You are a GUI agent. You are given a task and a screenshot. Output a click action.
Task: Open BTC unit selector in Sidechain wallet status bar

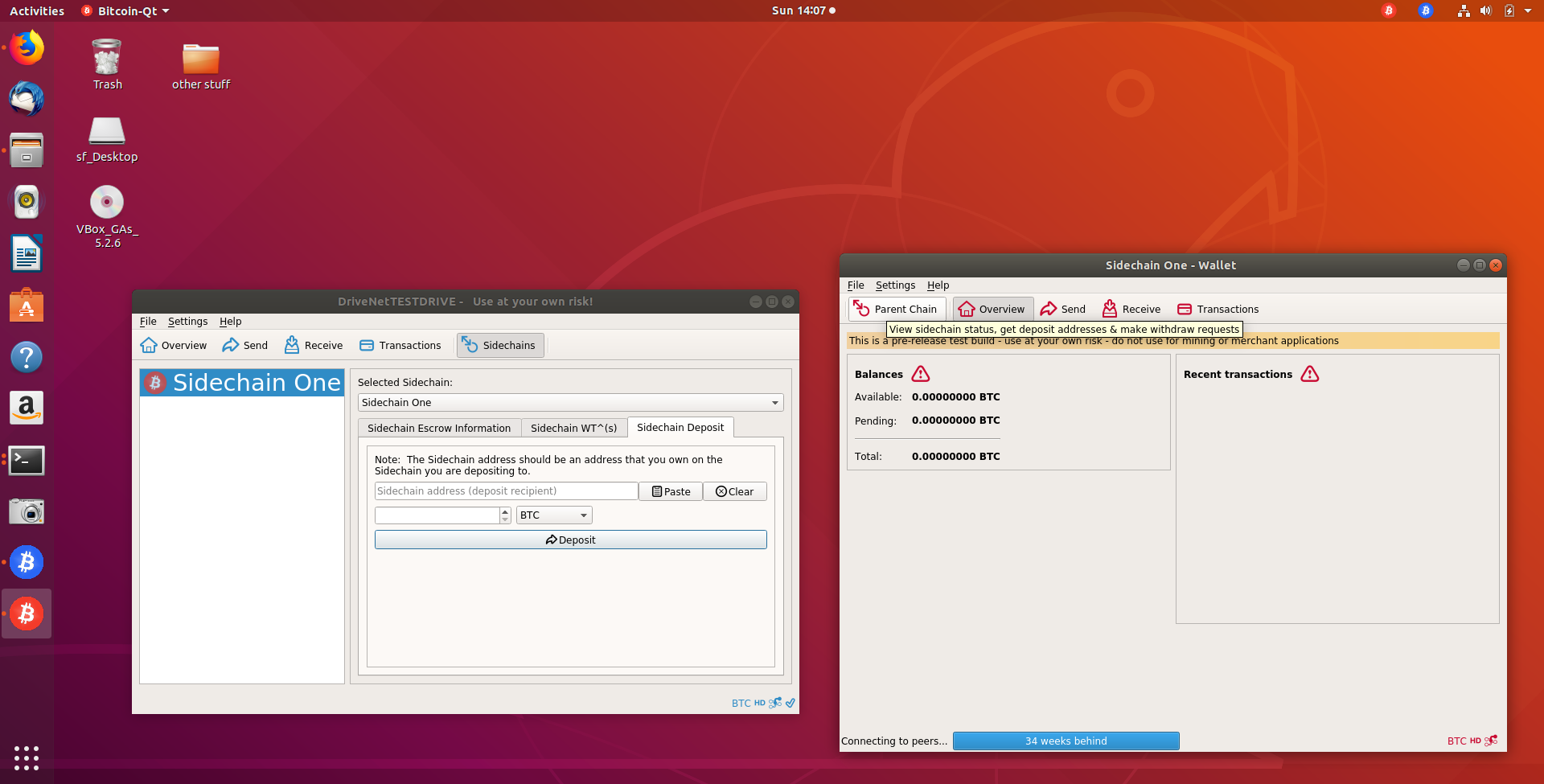click(x=1456, y=741)
